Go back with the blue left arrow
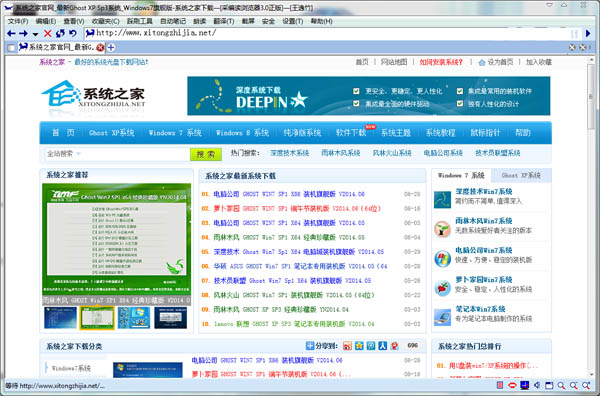 (x=11, y=34)
